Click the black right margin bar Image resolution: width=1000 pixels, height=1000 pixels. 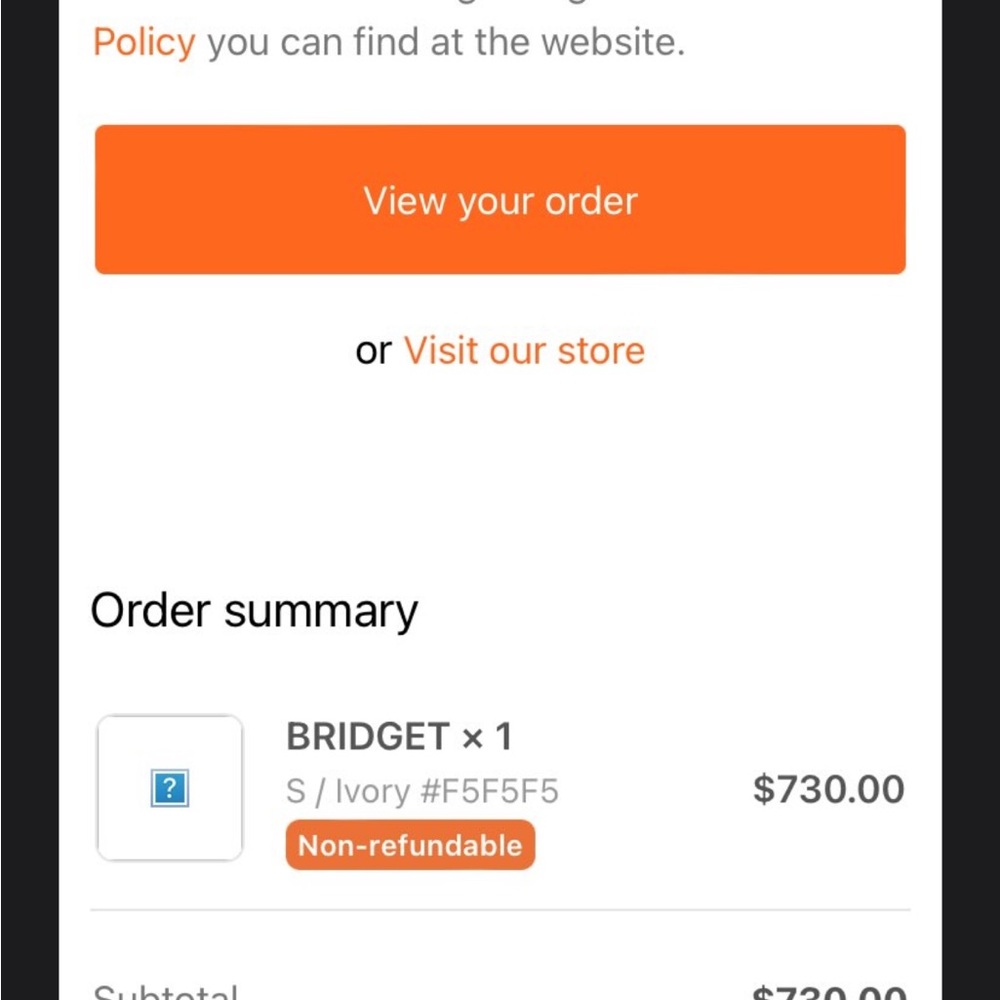click(971, 500)
